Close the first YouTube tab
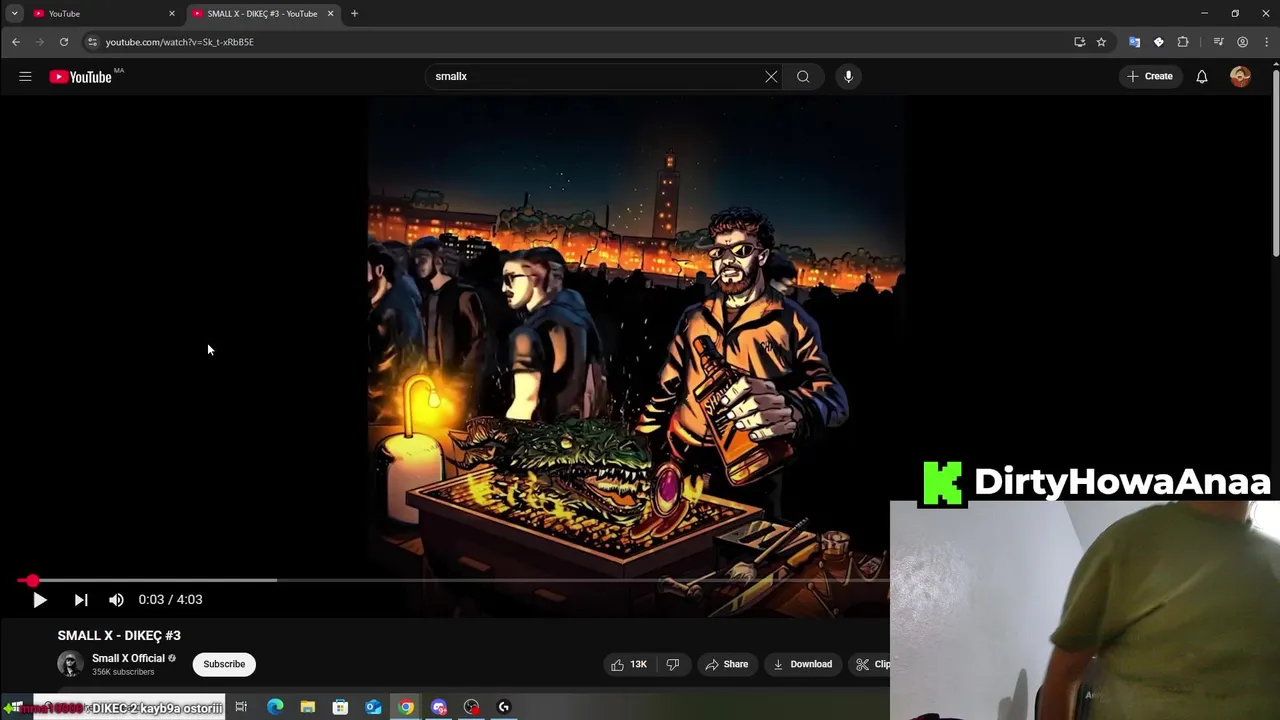This screenshot has height=720, width=1280. pos(172,13)
